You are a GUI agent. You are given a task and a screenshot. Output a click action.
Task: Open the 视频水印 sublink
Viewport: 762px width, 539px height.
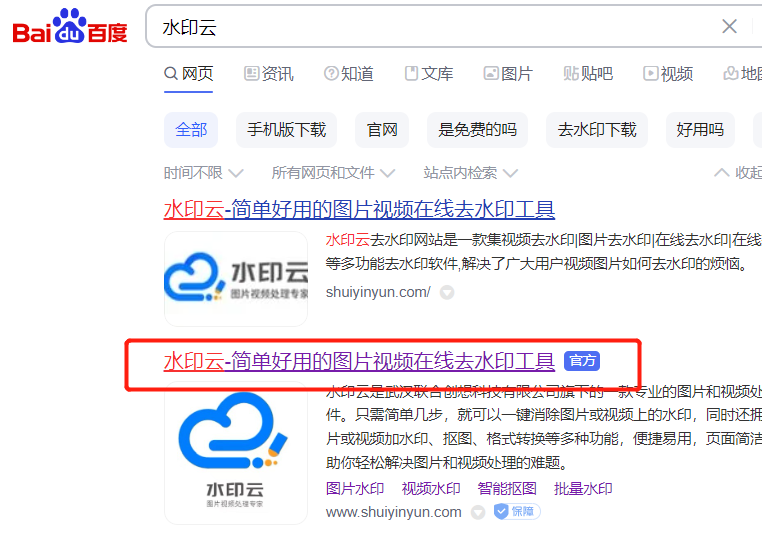click(x=431, y=488)
